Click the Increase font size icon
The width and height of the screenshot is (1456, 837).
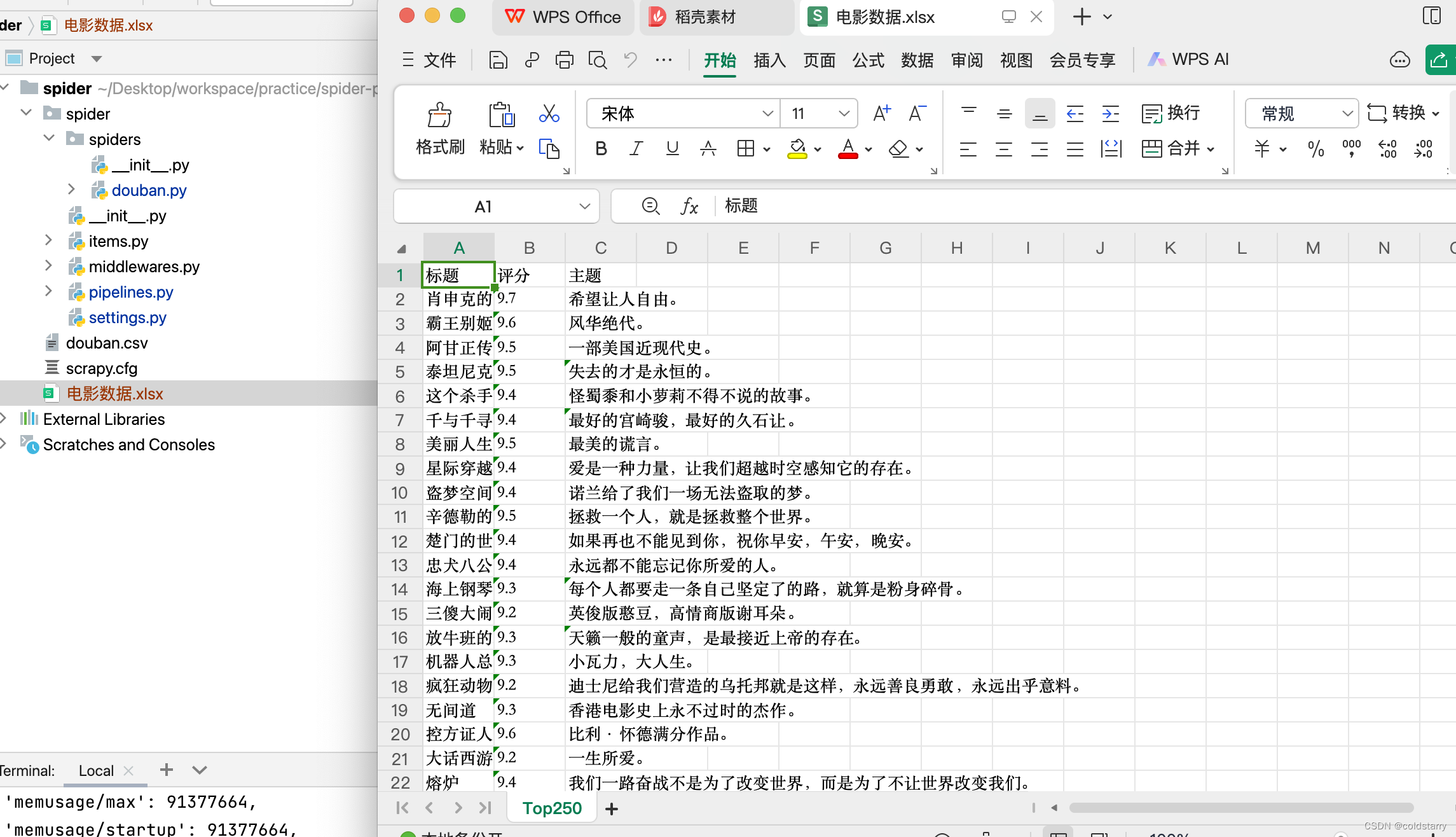[x=881, y=114]
